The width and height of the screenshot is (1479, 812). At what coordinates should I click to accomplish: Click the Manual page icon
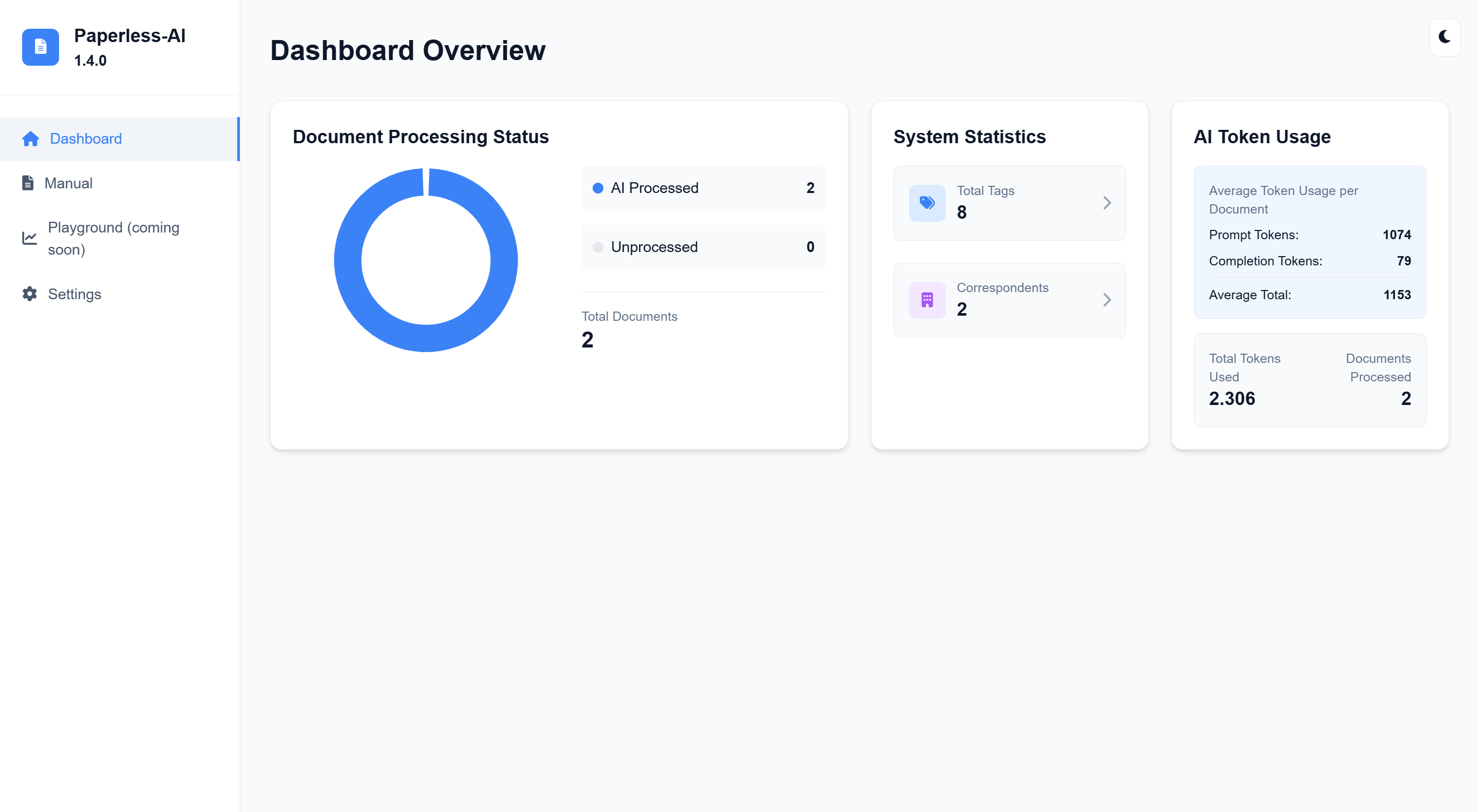[x=30, y=183]
